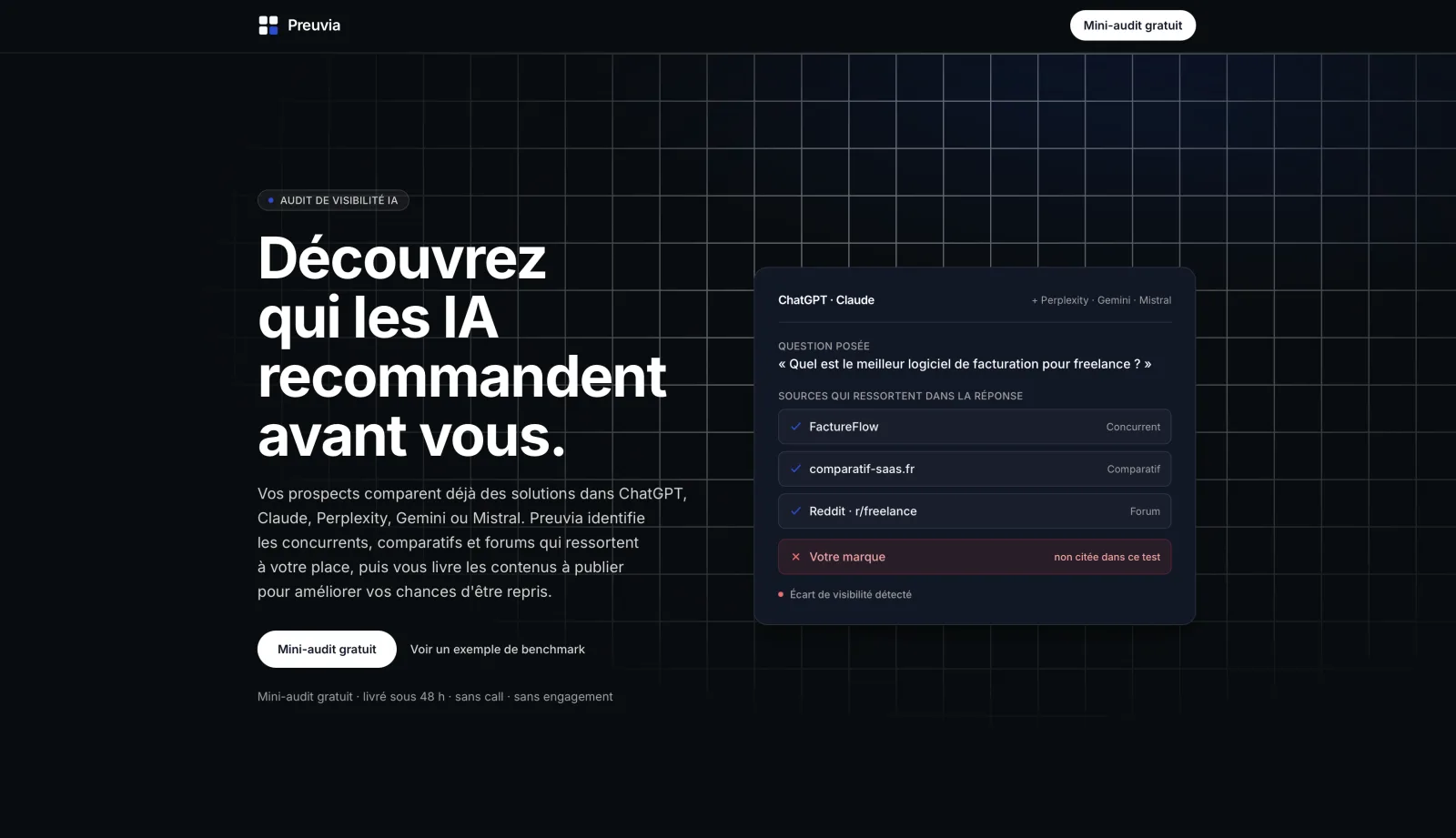The height and width of the screenshot is (838, 1456).
Task: Click the hero Mini-audit gratuit button below paragraph
Action: click(327, 649)
